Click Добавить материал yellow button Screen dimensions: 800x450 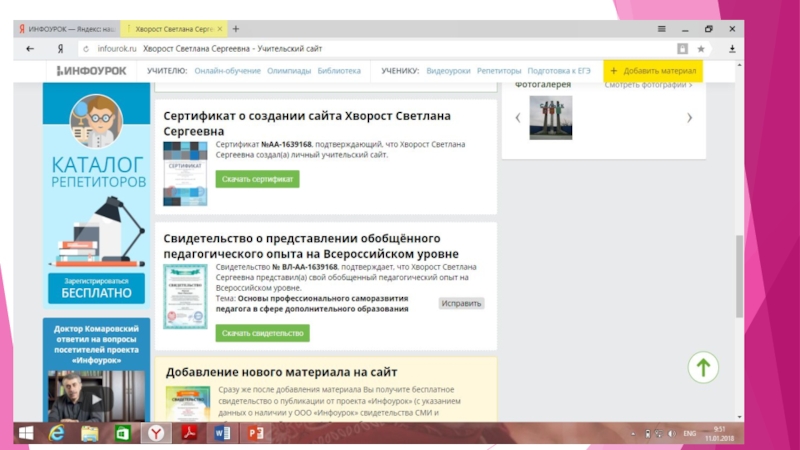click(x=653, y=71)
